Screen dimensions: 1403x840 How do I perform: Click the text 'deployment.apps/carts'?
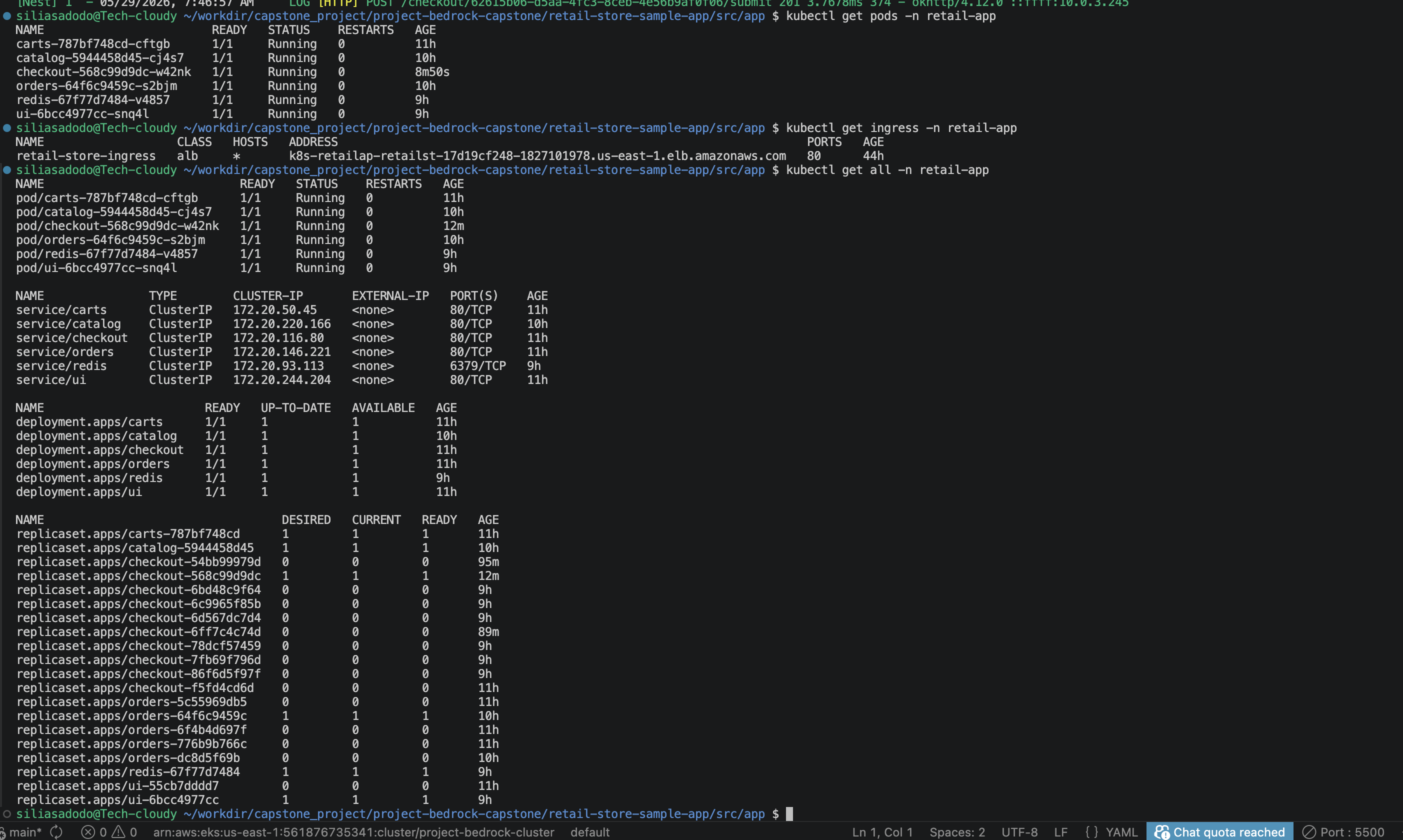[89, 421]
